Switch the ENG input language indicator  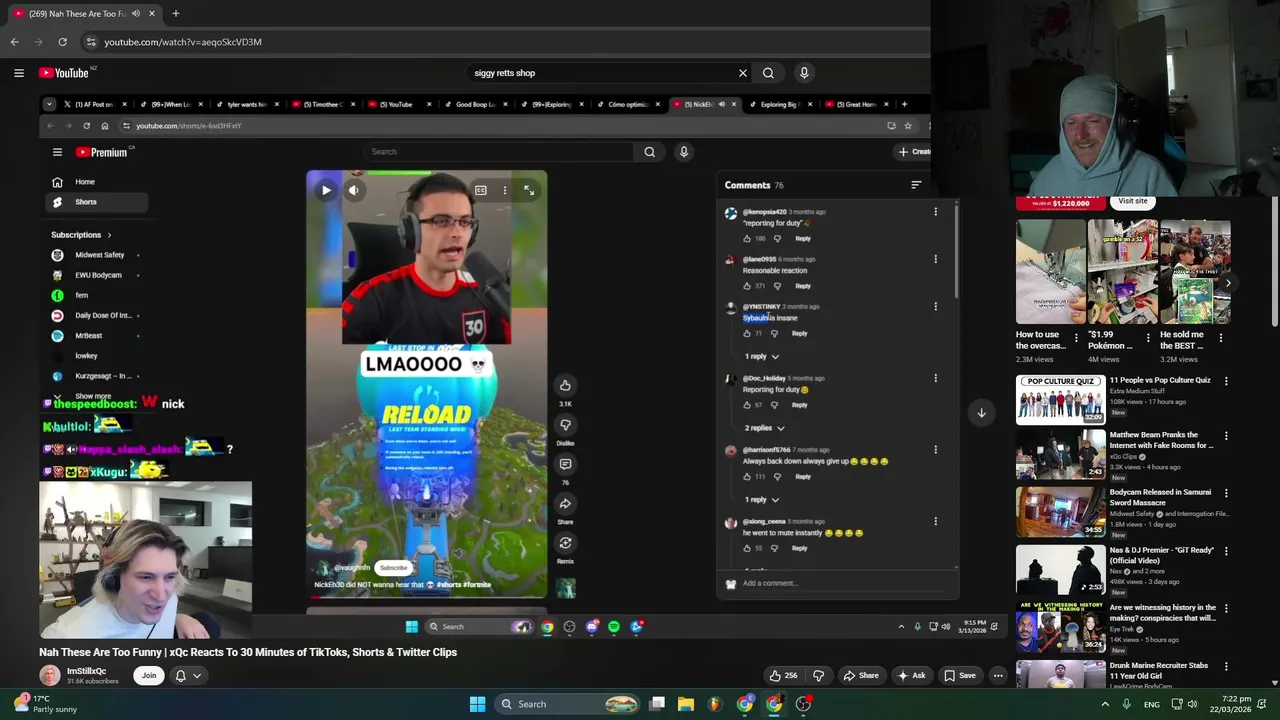(1152, 704)
